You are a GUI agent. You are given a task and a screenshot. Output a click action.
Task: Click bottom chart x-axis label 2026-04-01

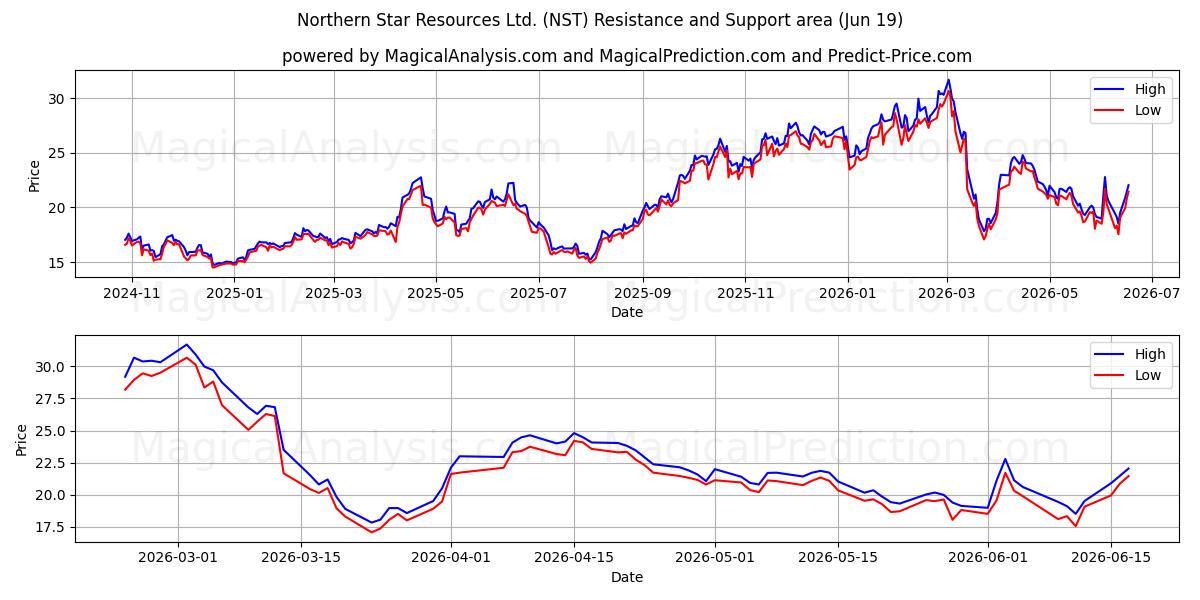451,559
